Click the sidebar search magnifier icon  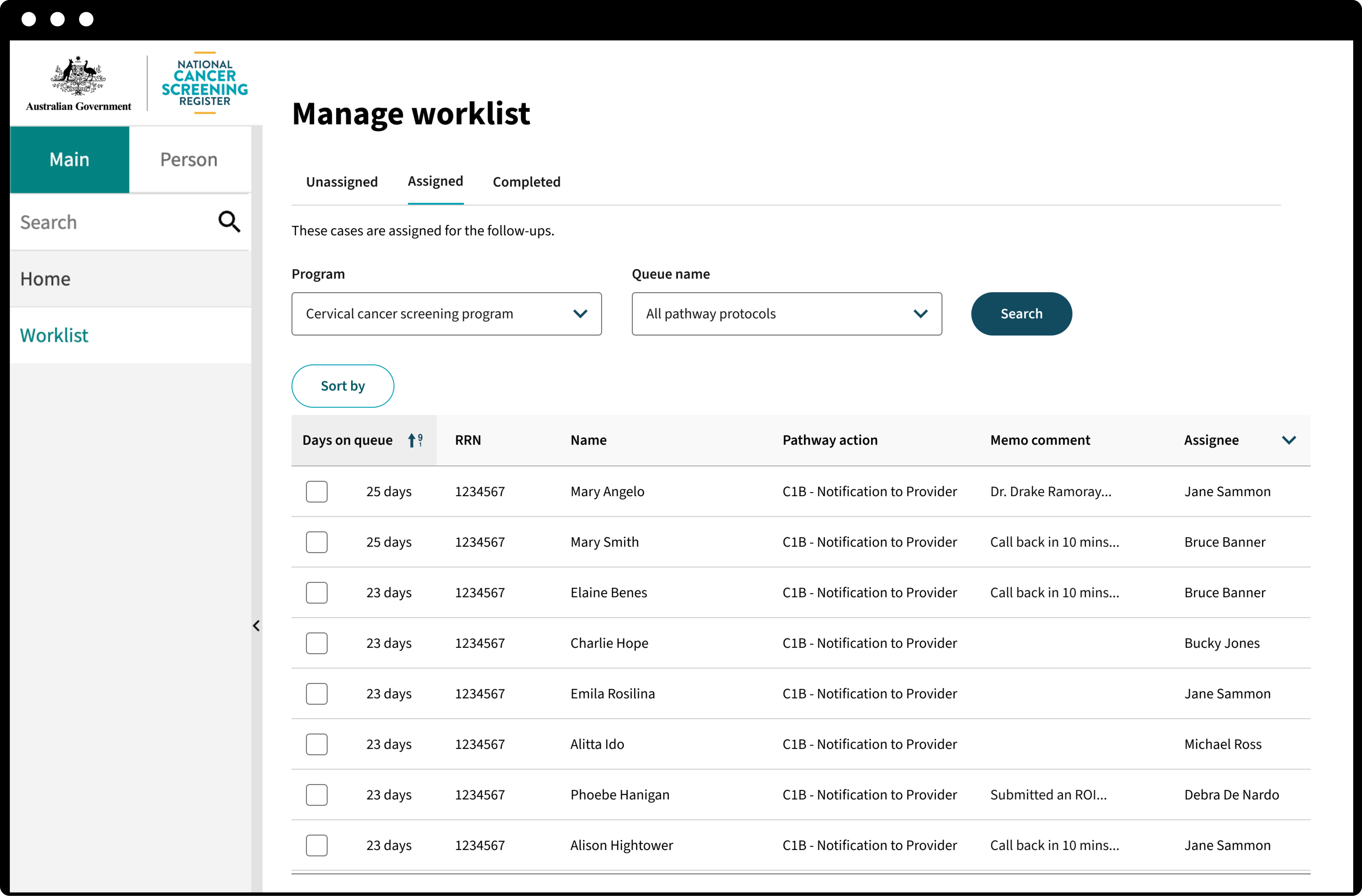tap(229, 221)
